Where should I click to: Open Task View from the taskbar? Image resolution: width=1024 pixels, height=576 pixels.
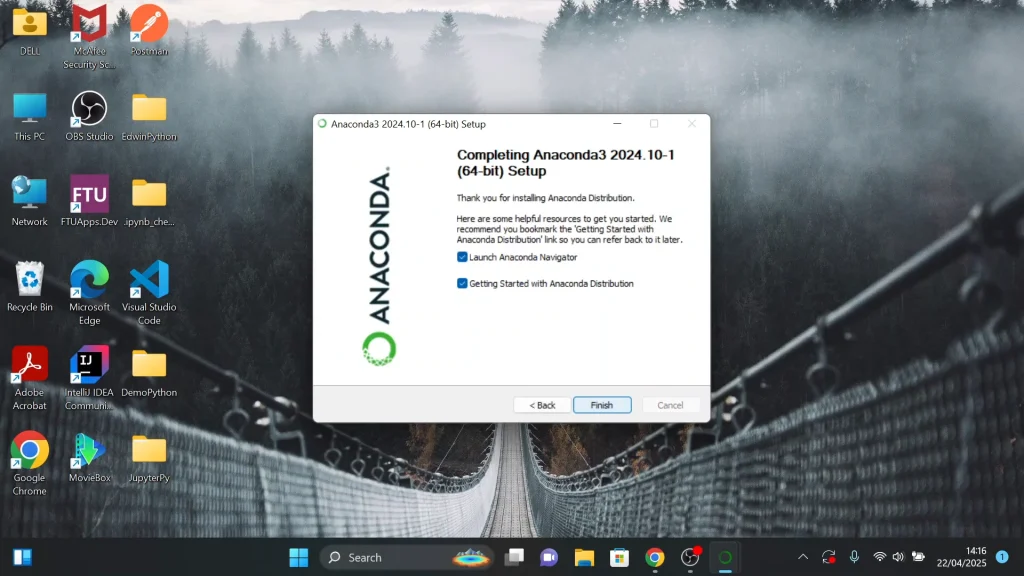coord(515,557)
